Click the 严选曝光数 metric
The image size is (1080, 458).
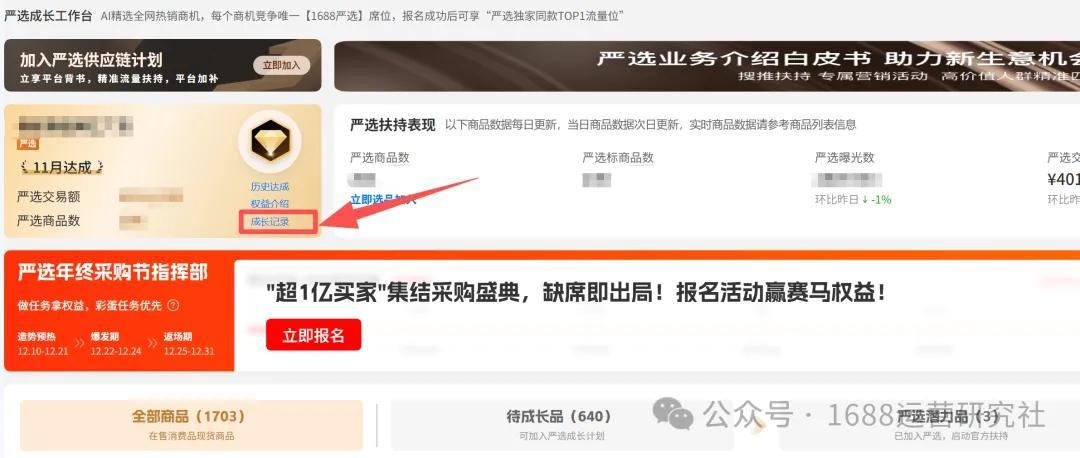[844, 158]
